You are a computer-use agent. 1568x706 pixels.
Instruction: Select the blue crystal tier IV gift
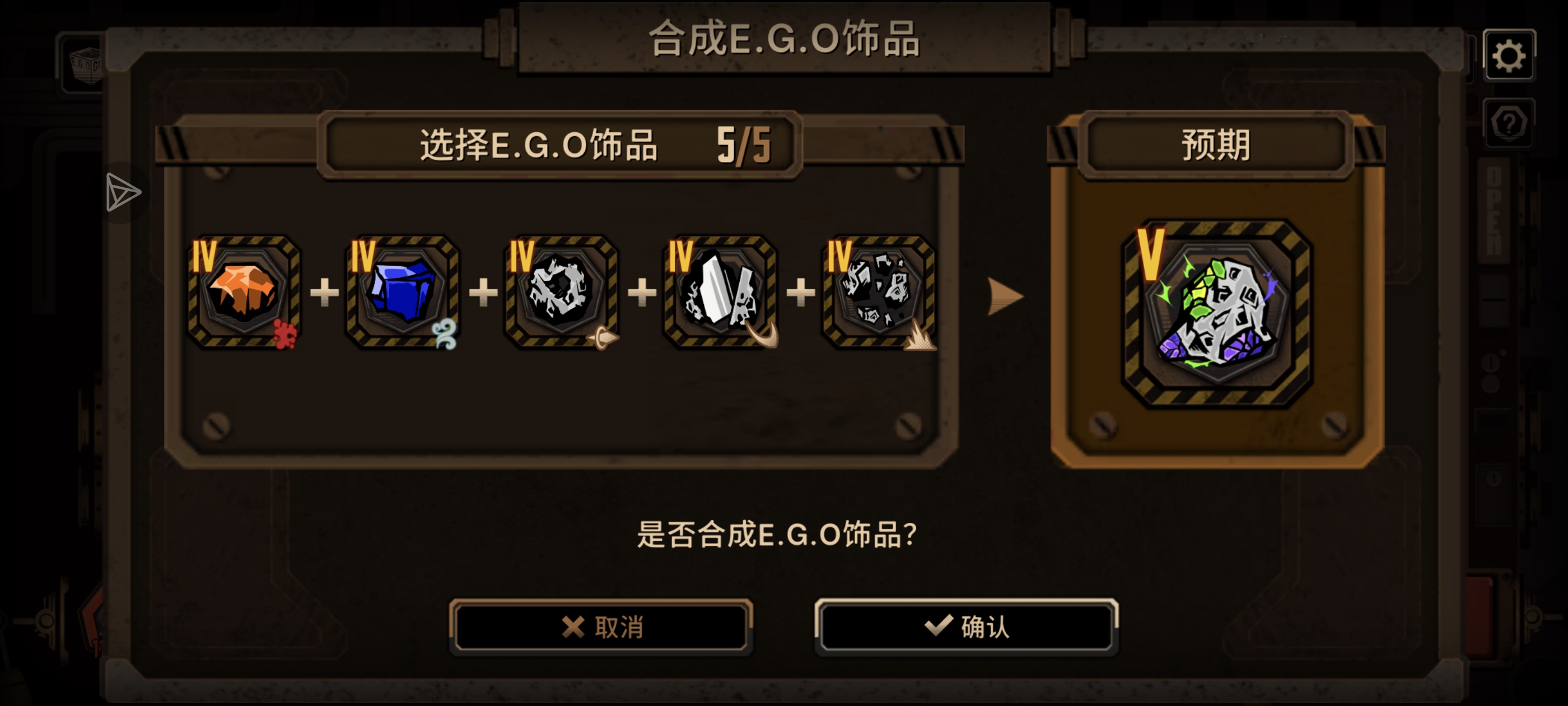[402, 292]
